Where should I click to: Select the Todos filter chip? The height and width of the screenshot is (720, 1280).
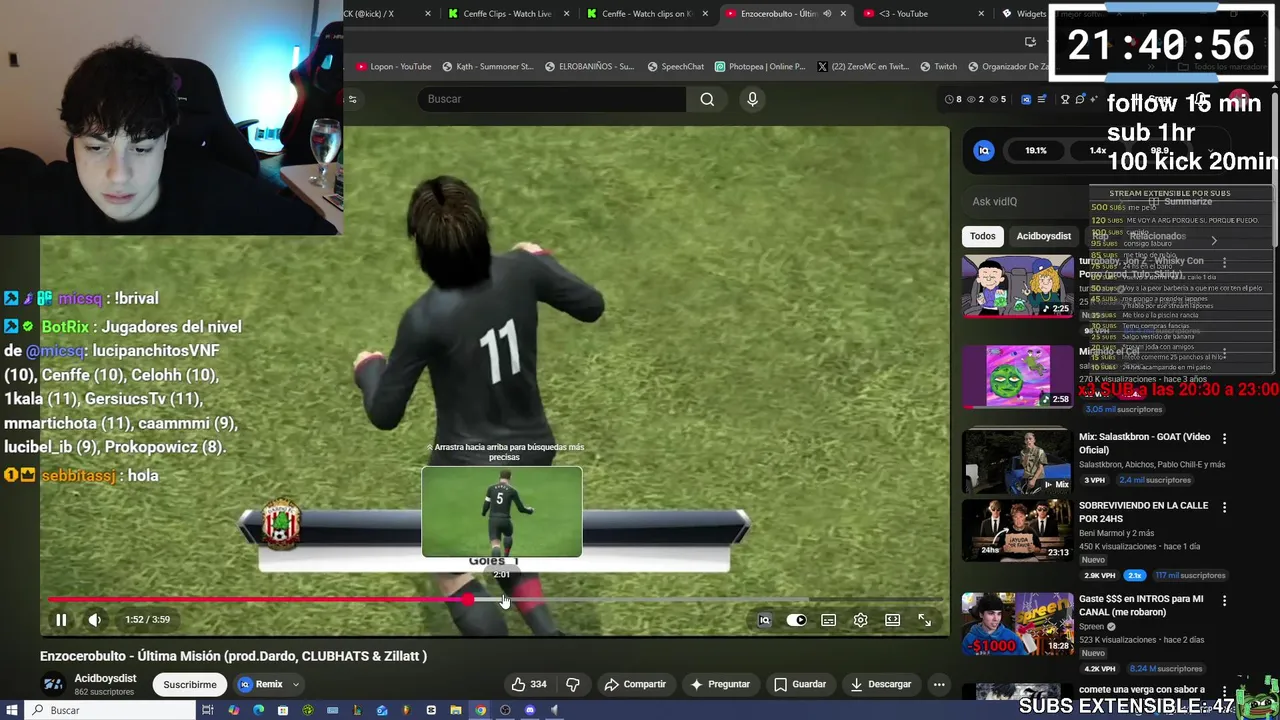(983, 236)
